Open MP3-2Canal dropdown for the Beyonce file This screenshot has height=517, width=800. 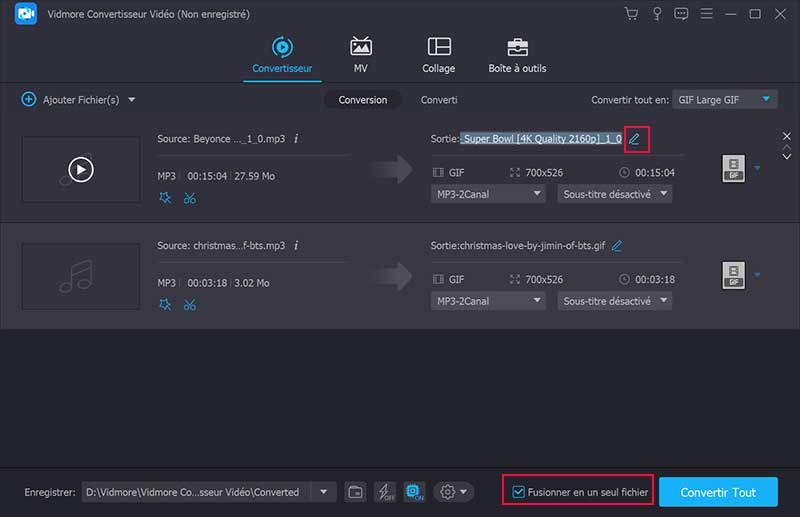coord(488,194)
